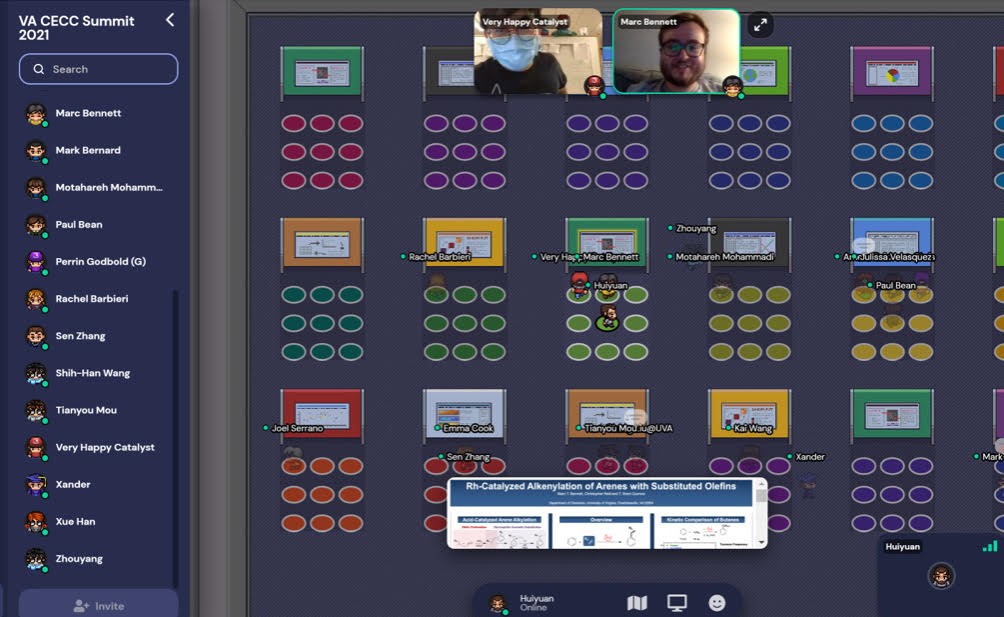Select Marc Bennett in the participant list

(x=88, y=113)
